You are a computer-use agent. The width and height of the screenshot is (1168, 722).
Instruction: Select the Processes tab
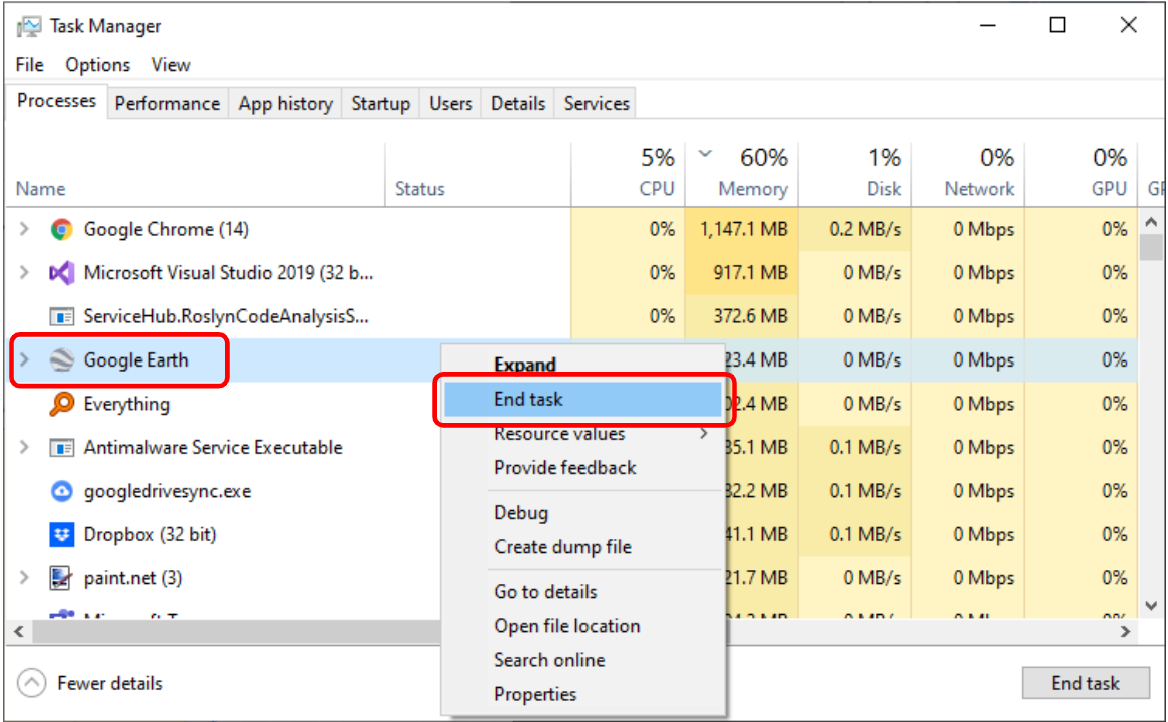pos(57,101)
